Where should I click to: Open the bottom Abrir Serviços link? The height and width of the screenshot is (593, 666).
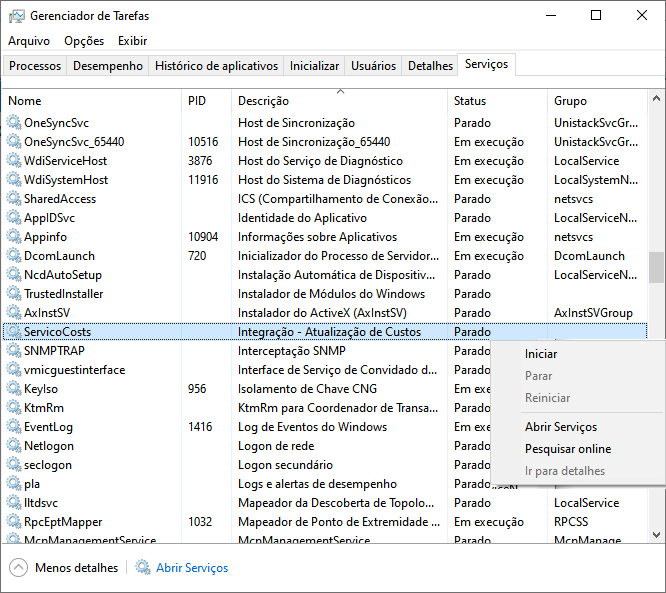[192, 568]
